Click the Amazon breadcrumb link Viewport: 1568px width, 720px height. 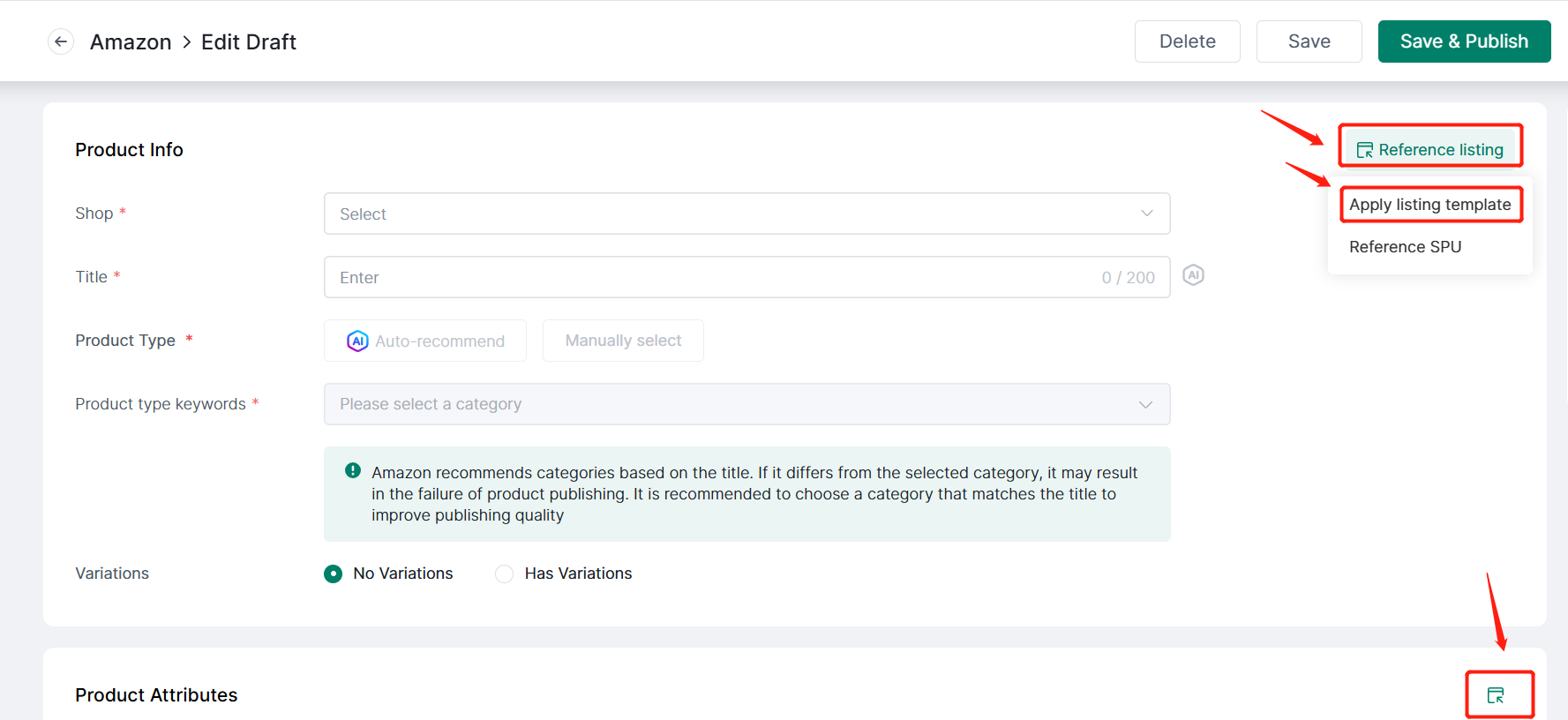point(131,42)
